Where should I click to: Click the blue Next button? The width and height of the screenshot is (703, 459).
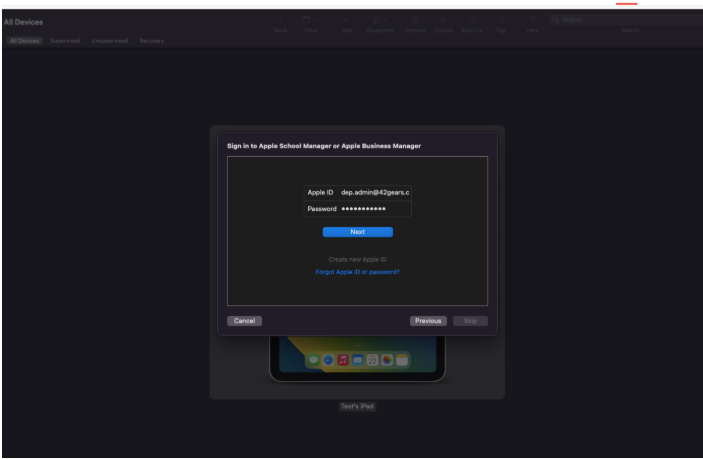(x=357, y=232)
